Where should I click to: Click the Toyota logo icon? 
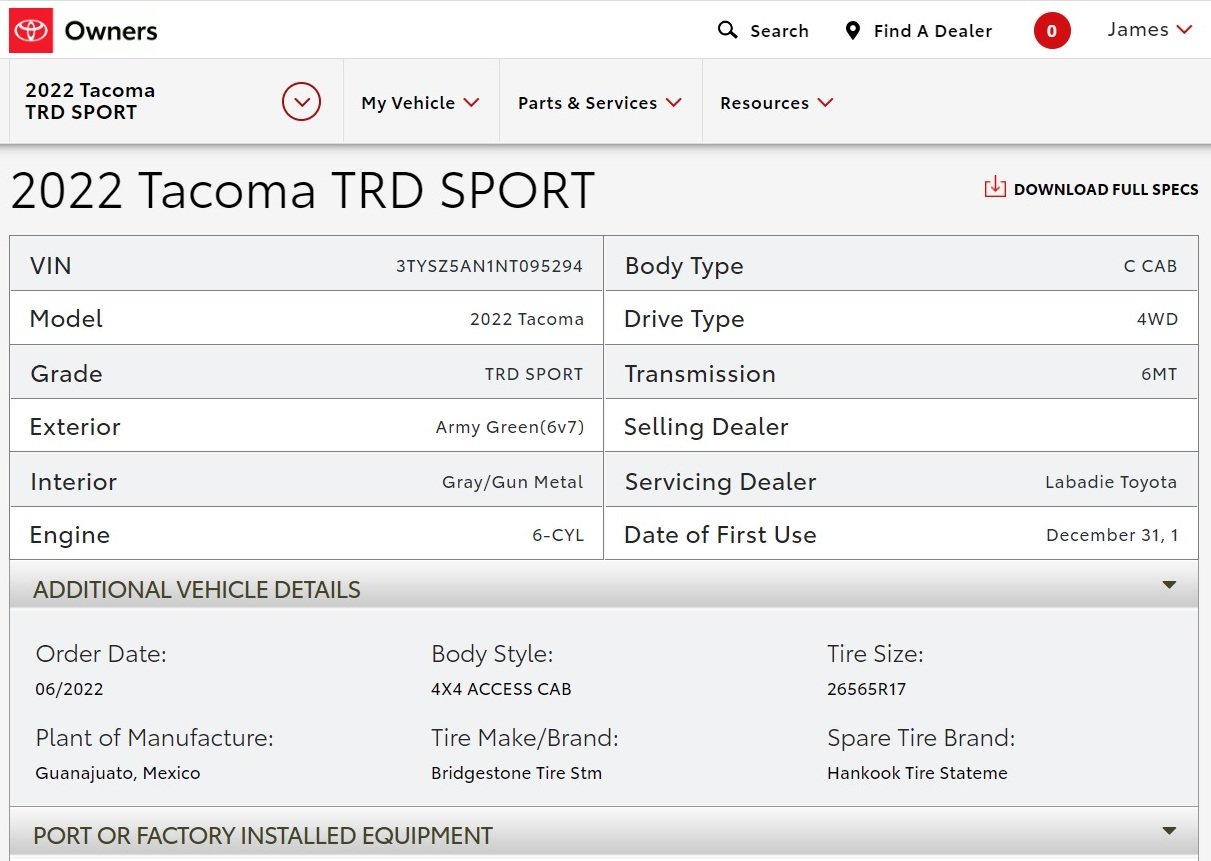point(30,30)
